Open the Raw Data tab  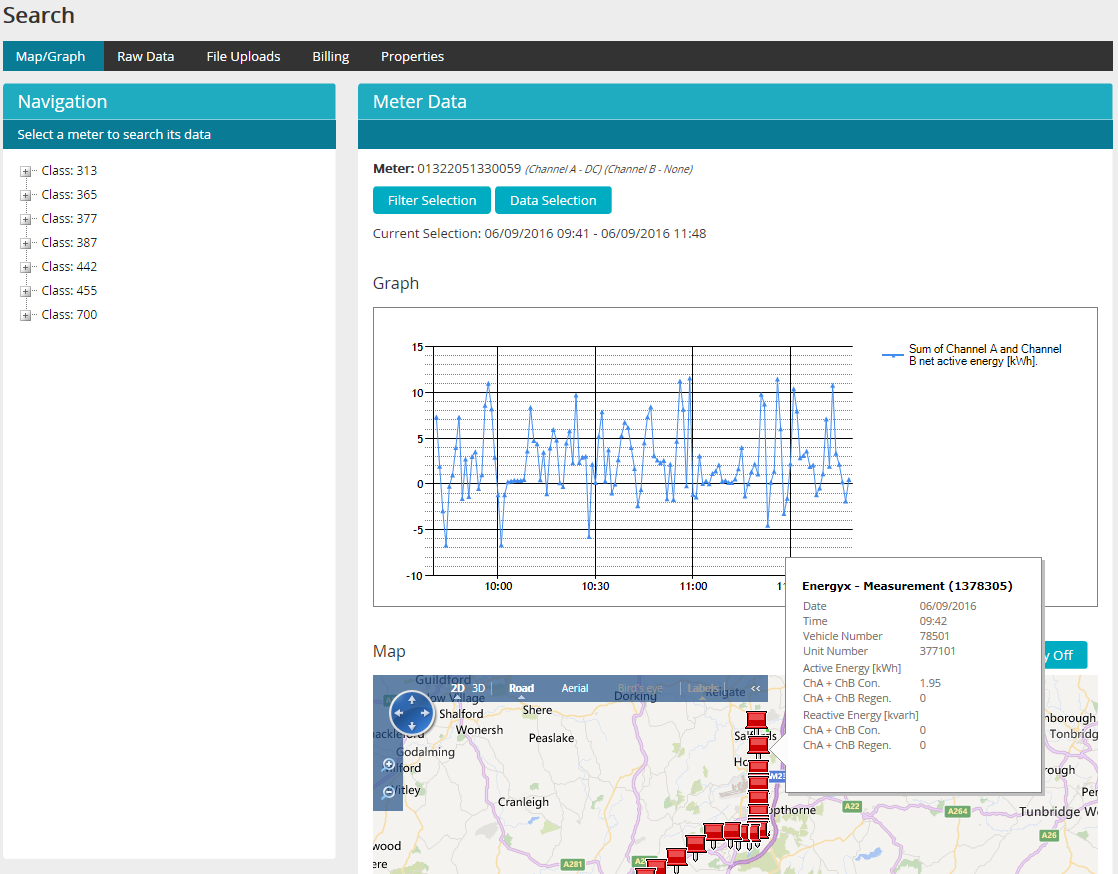click(145, 56)
